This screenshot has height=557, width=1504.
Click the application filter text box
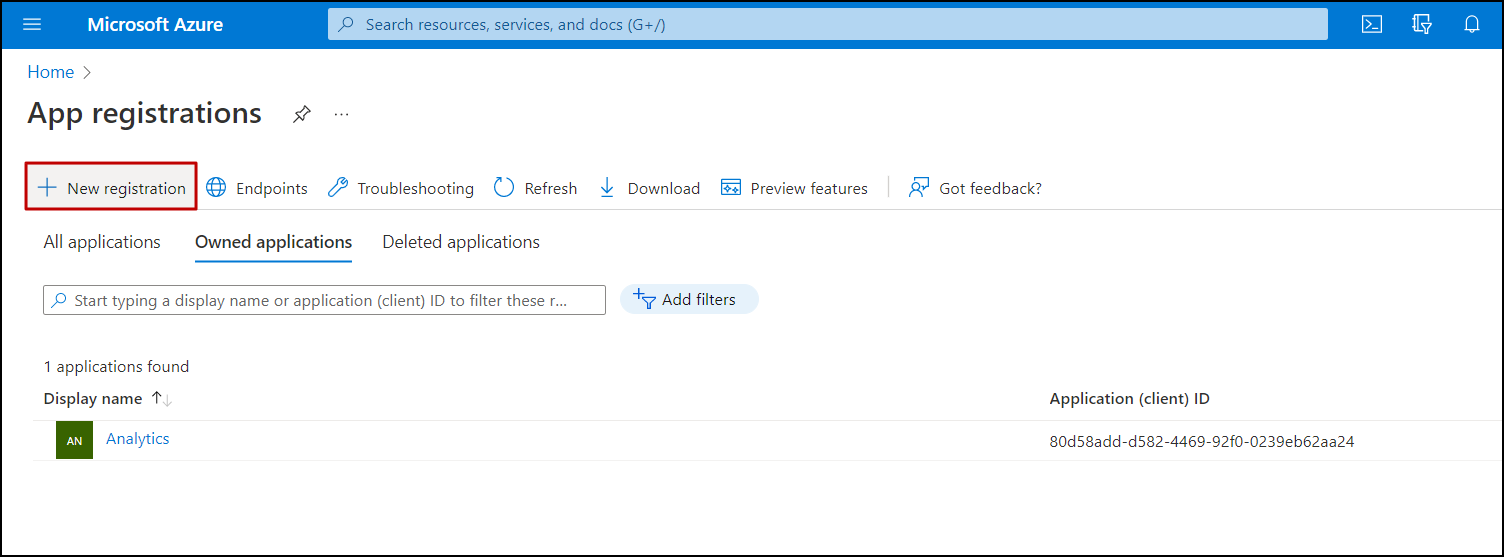[324, 300]
